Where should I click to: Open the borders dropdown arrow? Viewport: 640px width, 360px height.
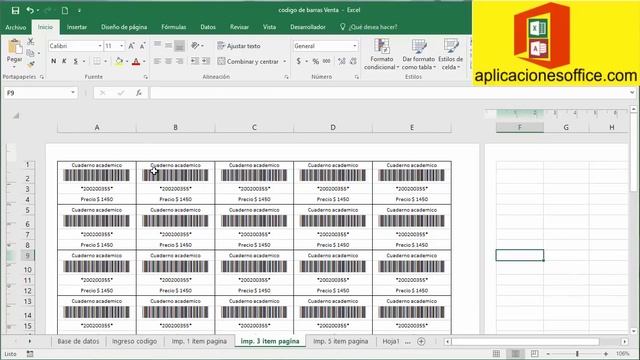106,61
